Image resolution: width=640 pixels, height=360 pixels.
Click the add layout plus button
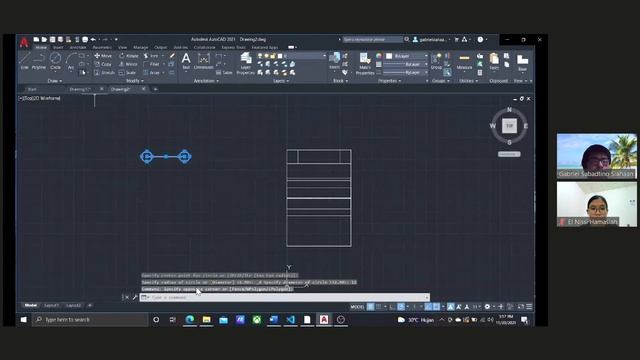[x=90, y=305]
